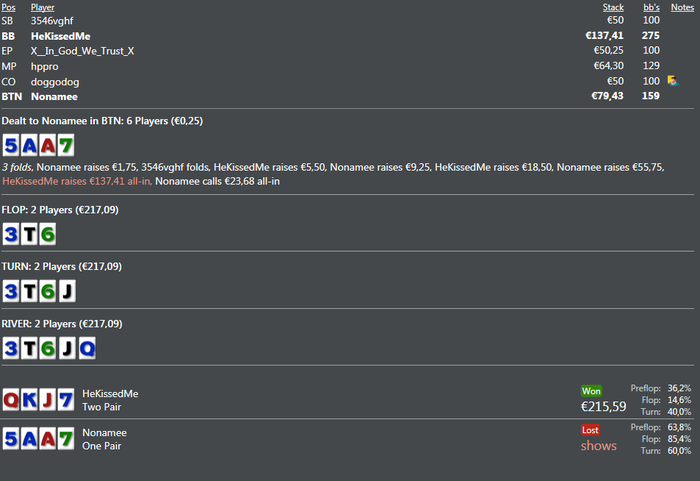Click the red Q card in HeKissedMe's showdown hand
Image resolution: width=700 pixels, height=481 pixels.
point(11,401)
